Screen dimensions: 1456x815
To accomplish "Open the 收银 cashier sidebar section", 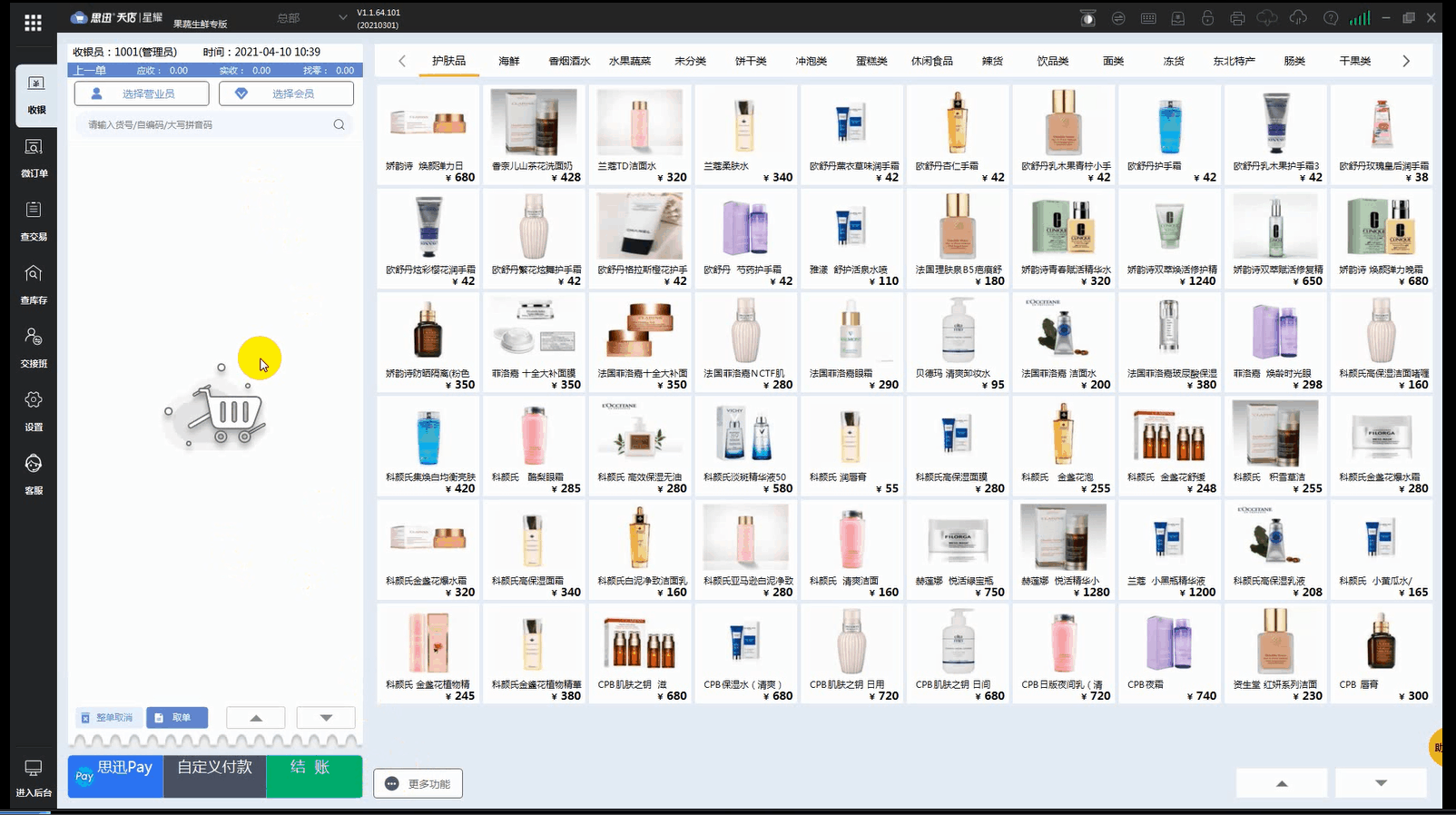I will (x=35, y=95).
